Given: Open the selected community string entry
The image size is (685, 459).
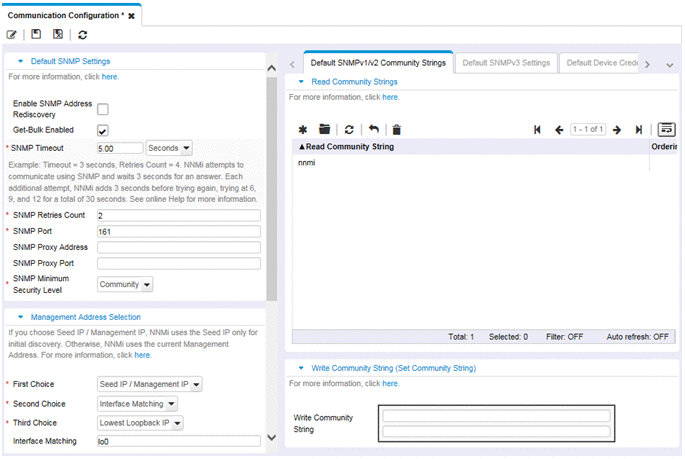Looking at the screenshot, I should click(x=324, y=130).
